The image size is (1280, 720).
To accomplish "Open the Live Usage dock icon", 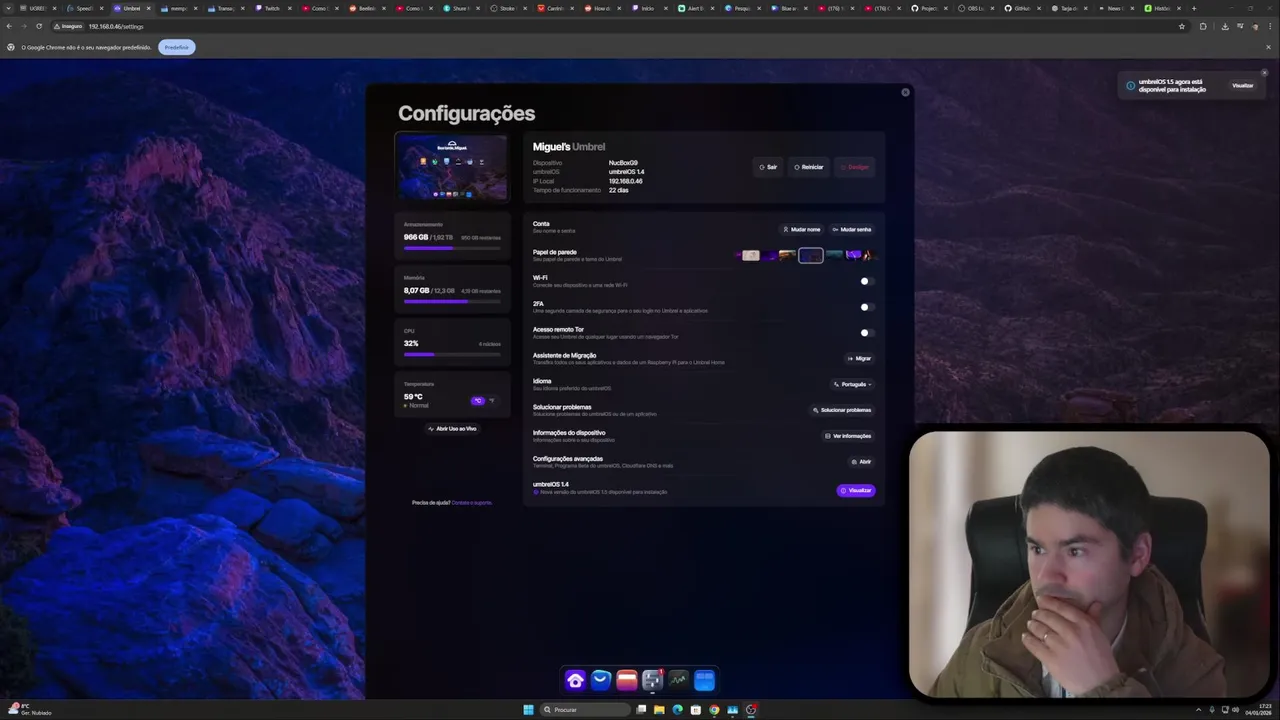I will coord(678,681).
